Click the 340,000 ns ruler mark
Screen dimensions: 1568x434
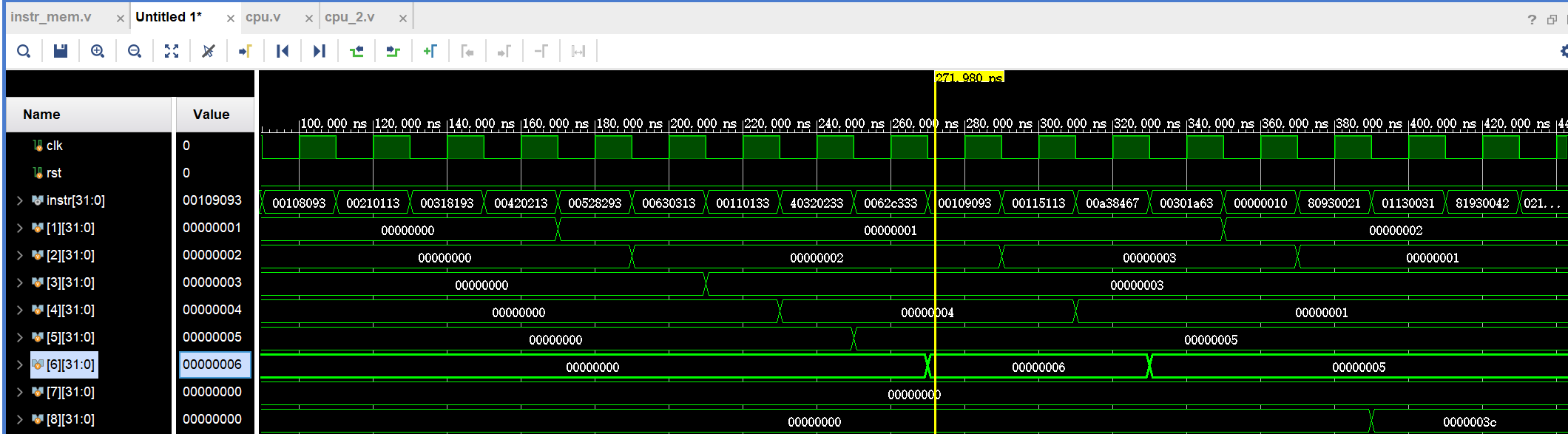[x=1220, y=123]
